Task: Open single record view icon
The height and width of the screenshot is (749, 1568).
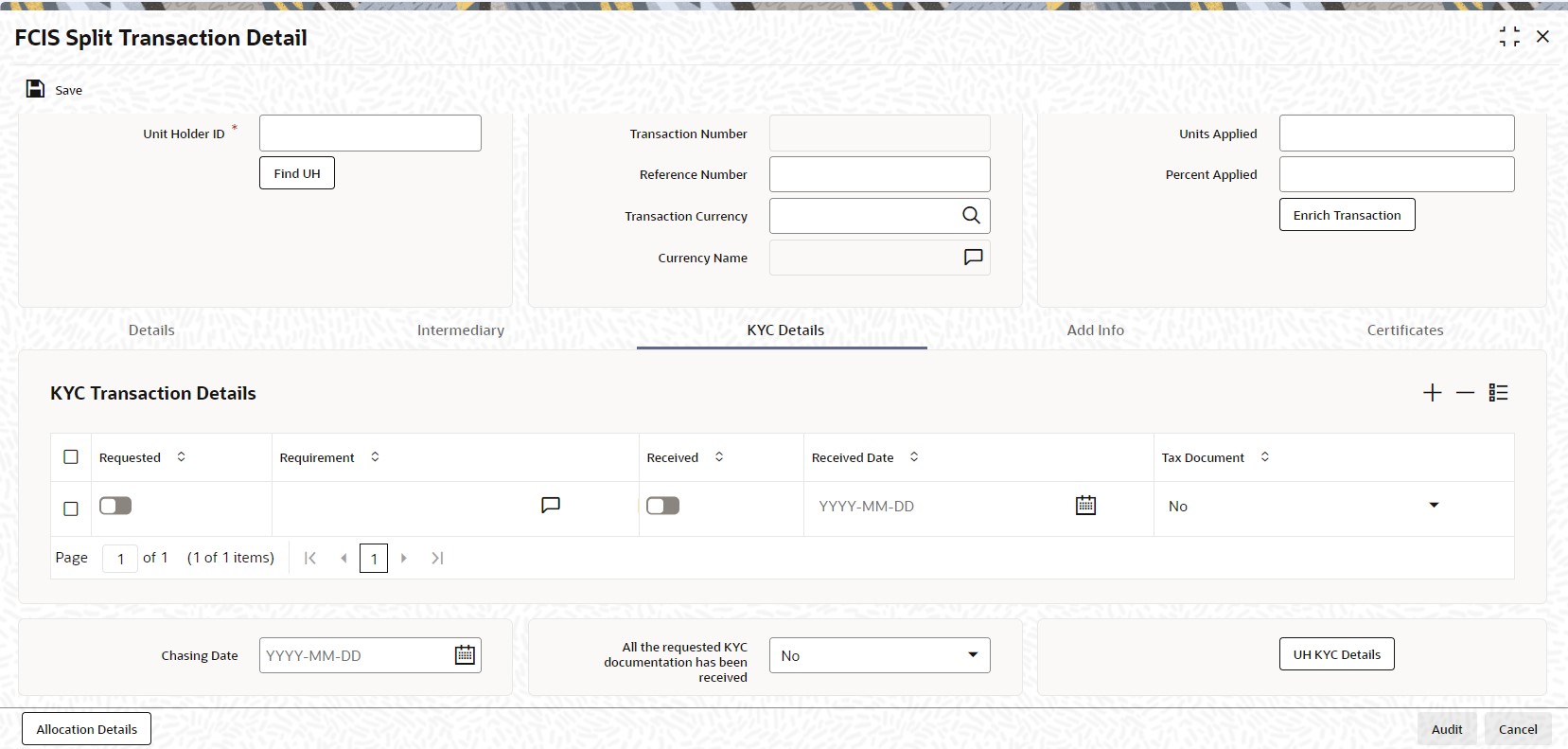Action: point(1498,393)
